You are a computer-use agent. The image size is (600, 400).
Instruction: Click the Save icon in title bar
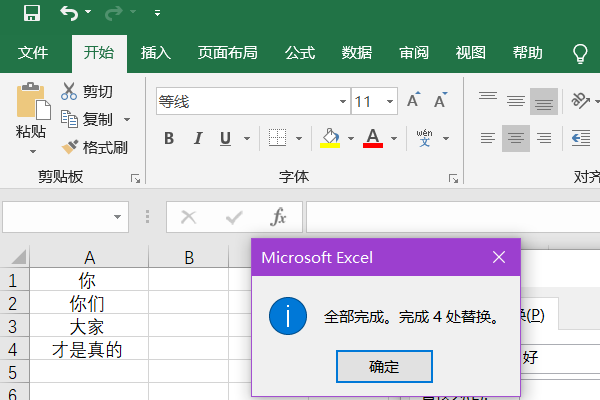tap(31, 14)
